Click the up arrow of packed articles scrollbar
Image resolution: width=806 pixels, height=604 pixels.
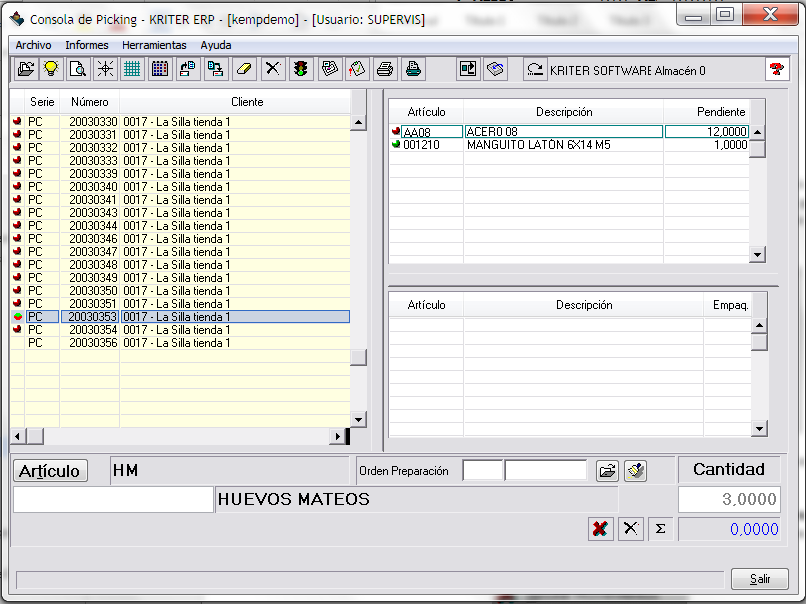759,325
